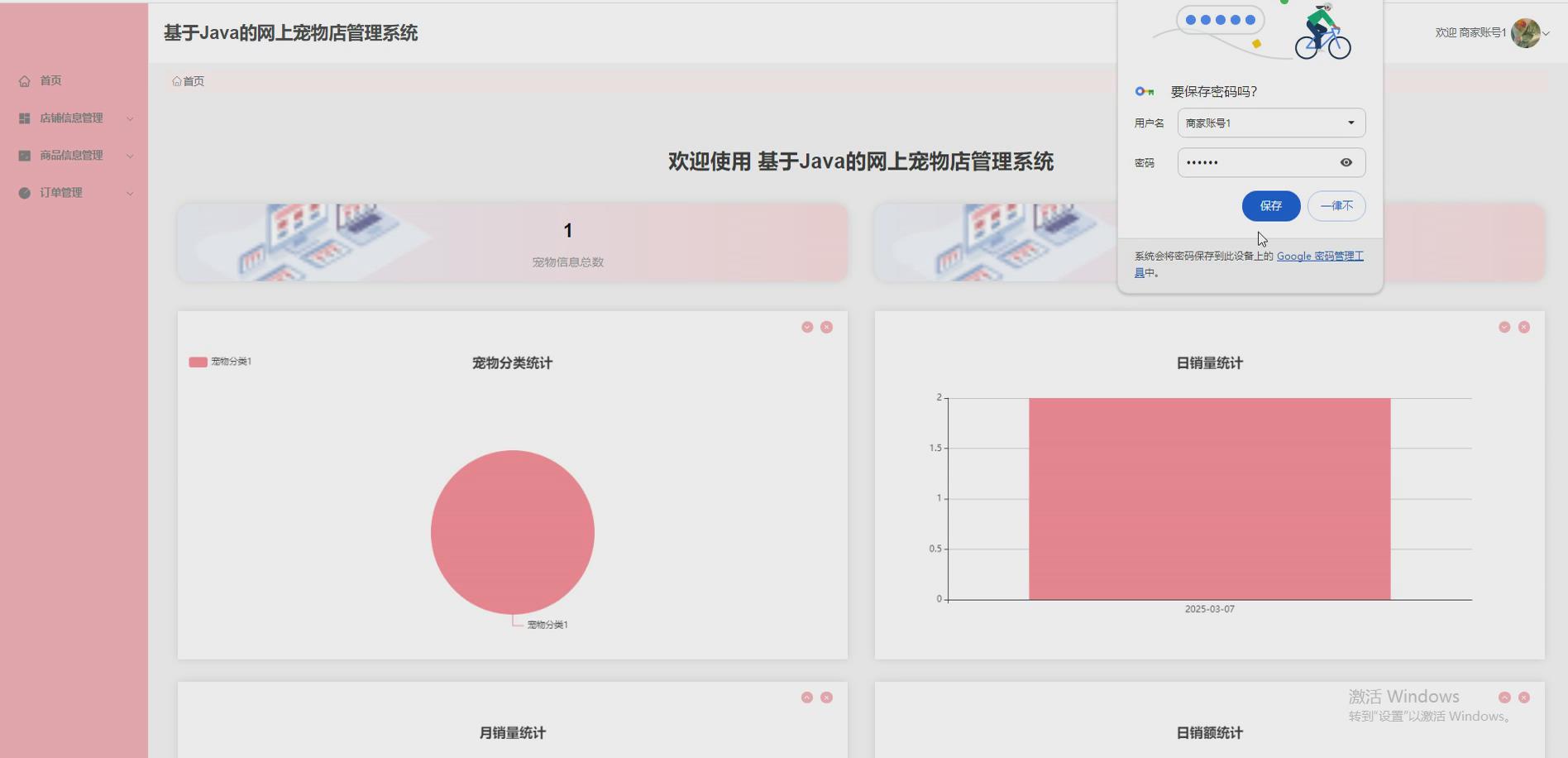Open the Google 密码管理工具 link
The height and width of the screenshot is (758, 1568).
pyautogui.click(x=1320, y=257)
